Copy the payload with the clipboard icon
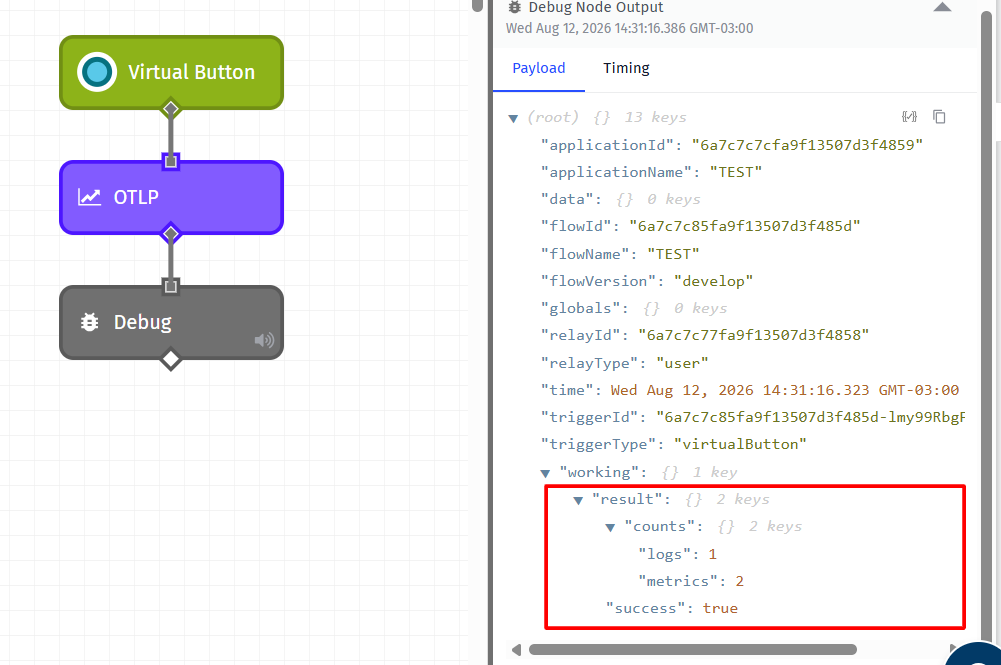The width and height of the screenshot is (1001, 665). (x=939, y=117)
